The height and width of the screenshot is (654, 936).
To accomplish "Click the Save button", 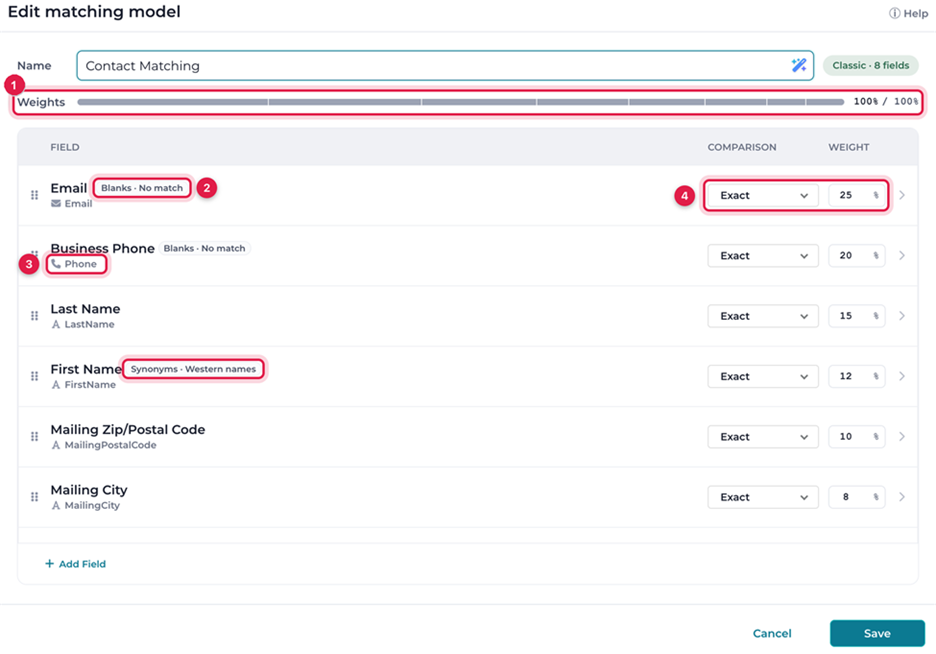I will click(877, 633).
